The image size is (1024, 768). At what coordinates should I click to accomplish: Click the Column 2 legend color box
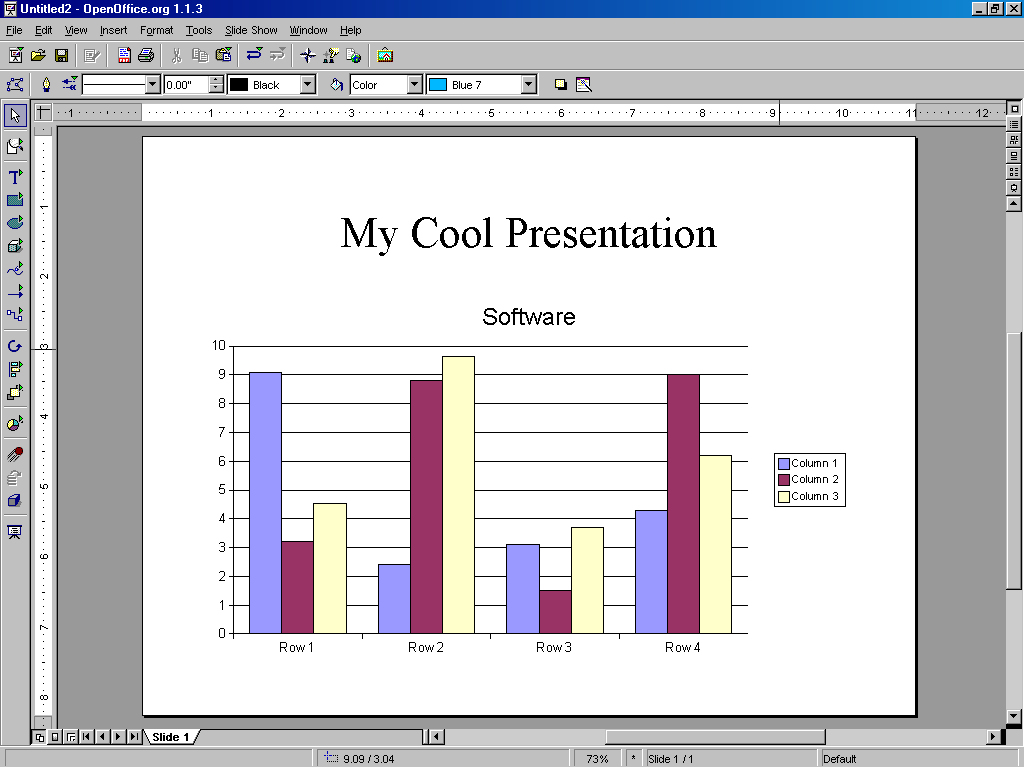point(784,480)
